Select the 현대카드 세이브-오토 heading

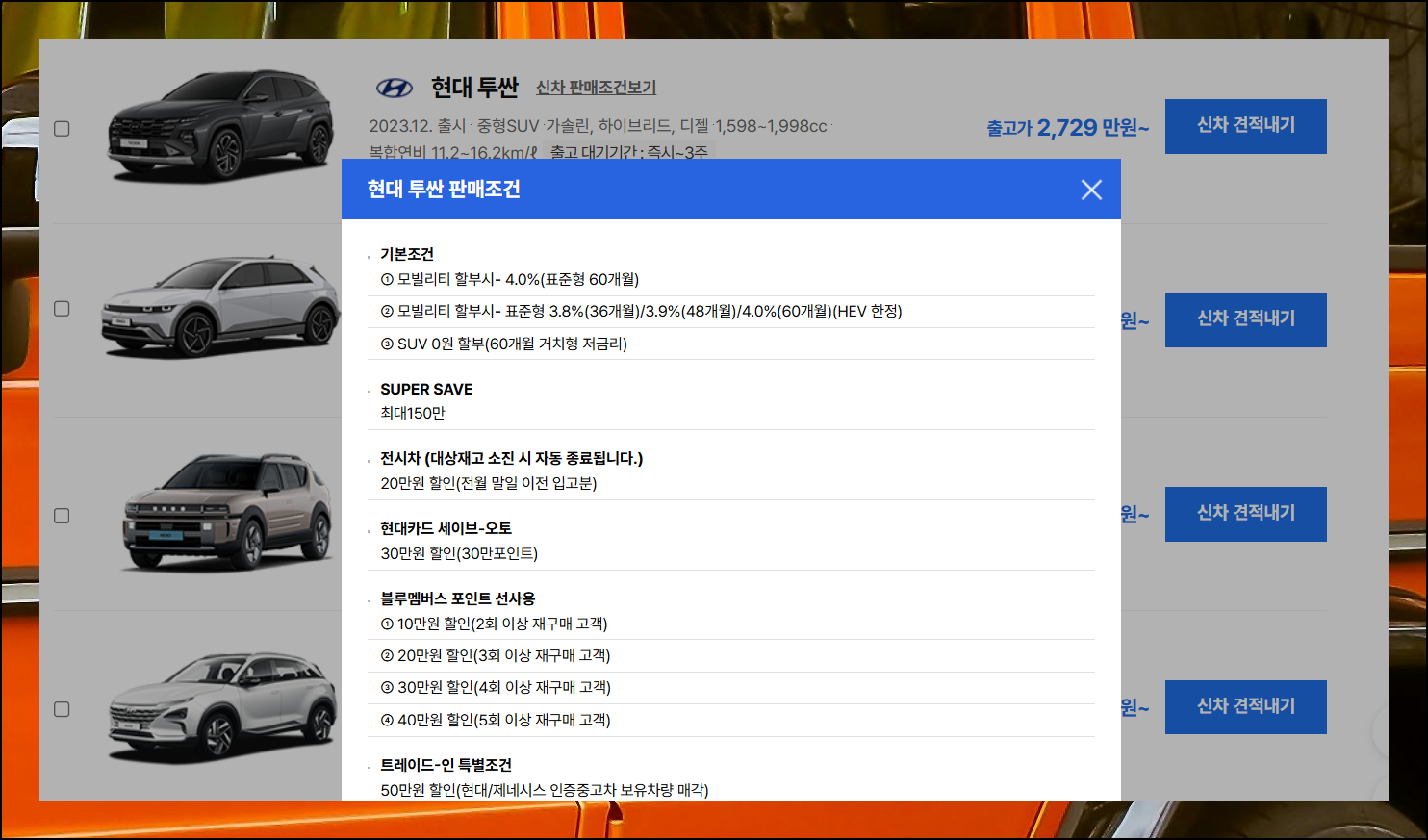point(446,528)
